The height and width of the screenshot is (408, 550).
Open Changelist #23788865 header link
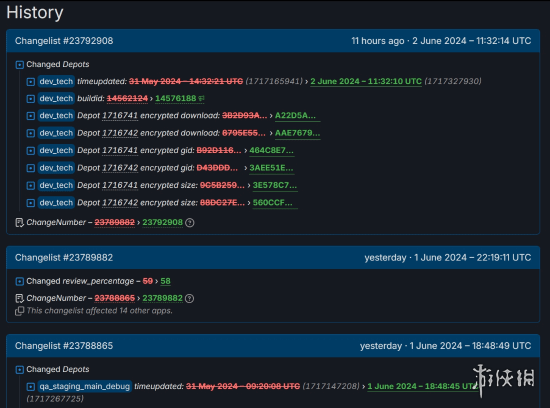tap(64, 346)
